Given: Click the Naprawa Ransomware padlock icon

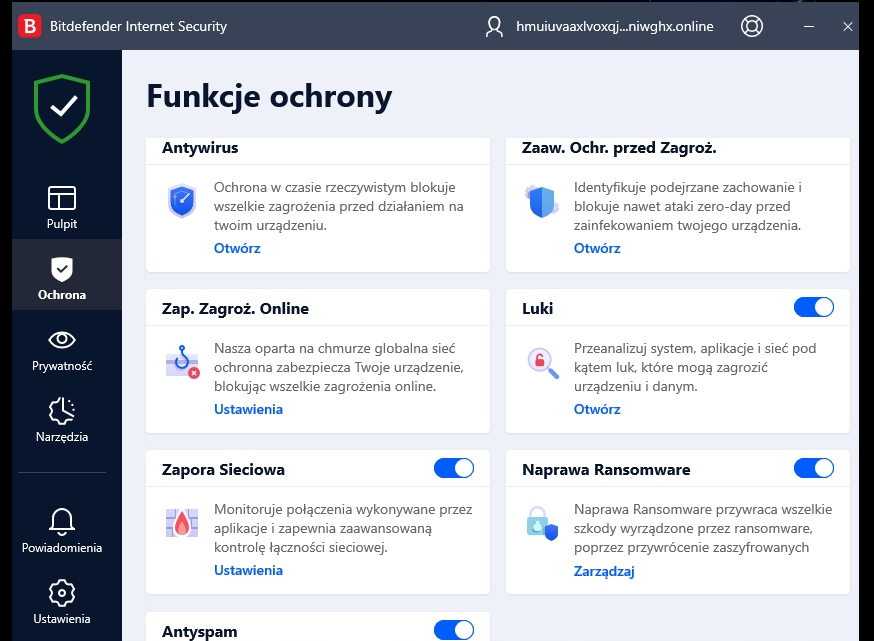Looking at the screenshot, I should (542, 523).
